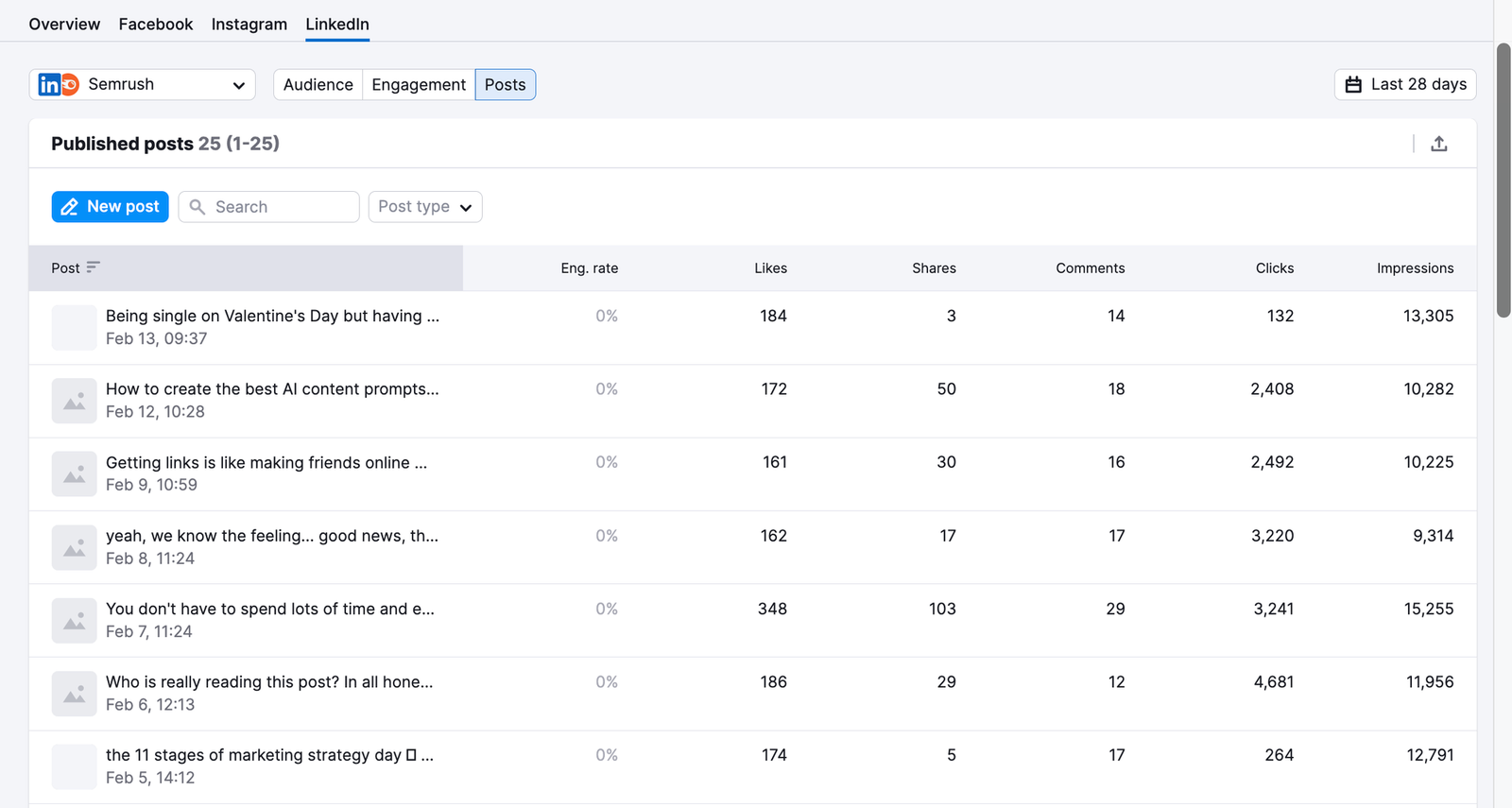
Task: Select the Engagement view toggle
Action: click(419, 85)
